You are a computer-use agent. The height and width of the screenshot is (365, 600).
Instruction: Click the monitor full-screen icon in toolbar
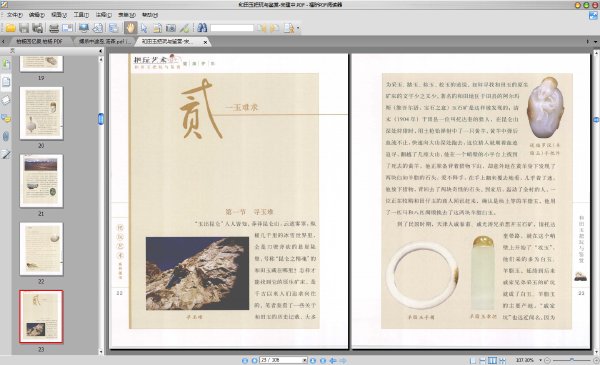pos(83,28)
